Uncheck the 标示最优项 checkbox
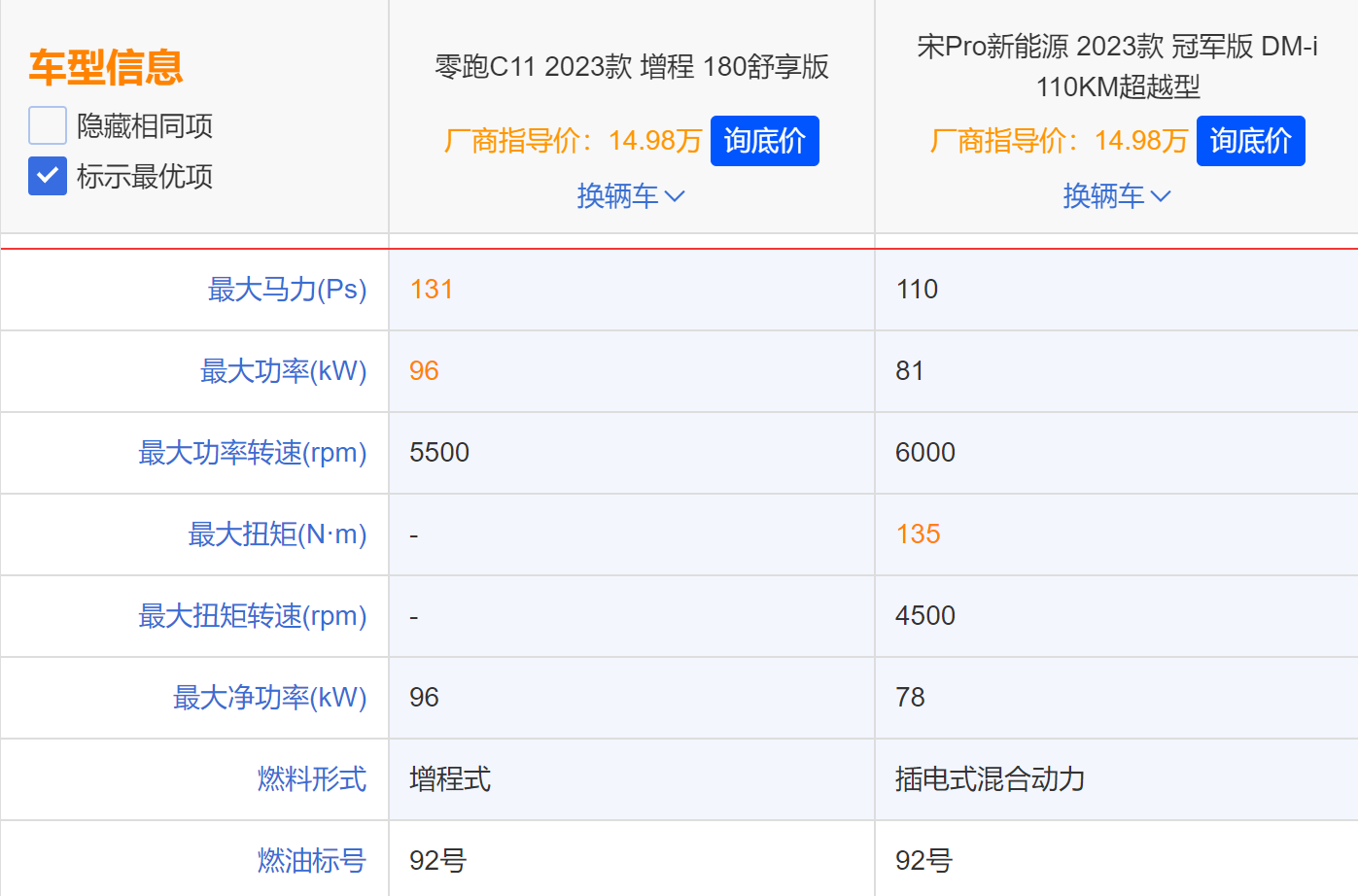Screen dimensions: 1358x896 48,176
